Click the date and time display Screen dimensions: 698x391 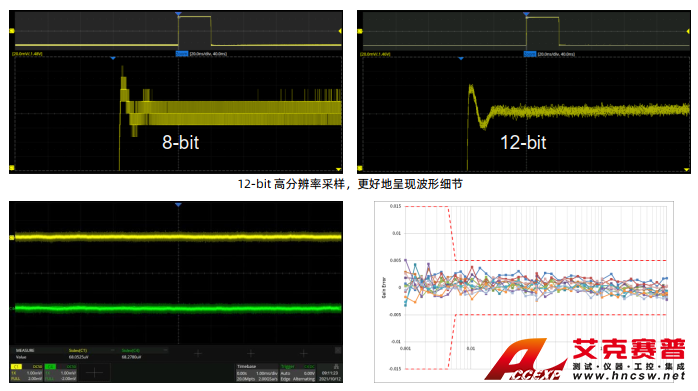330,376
